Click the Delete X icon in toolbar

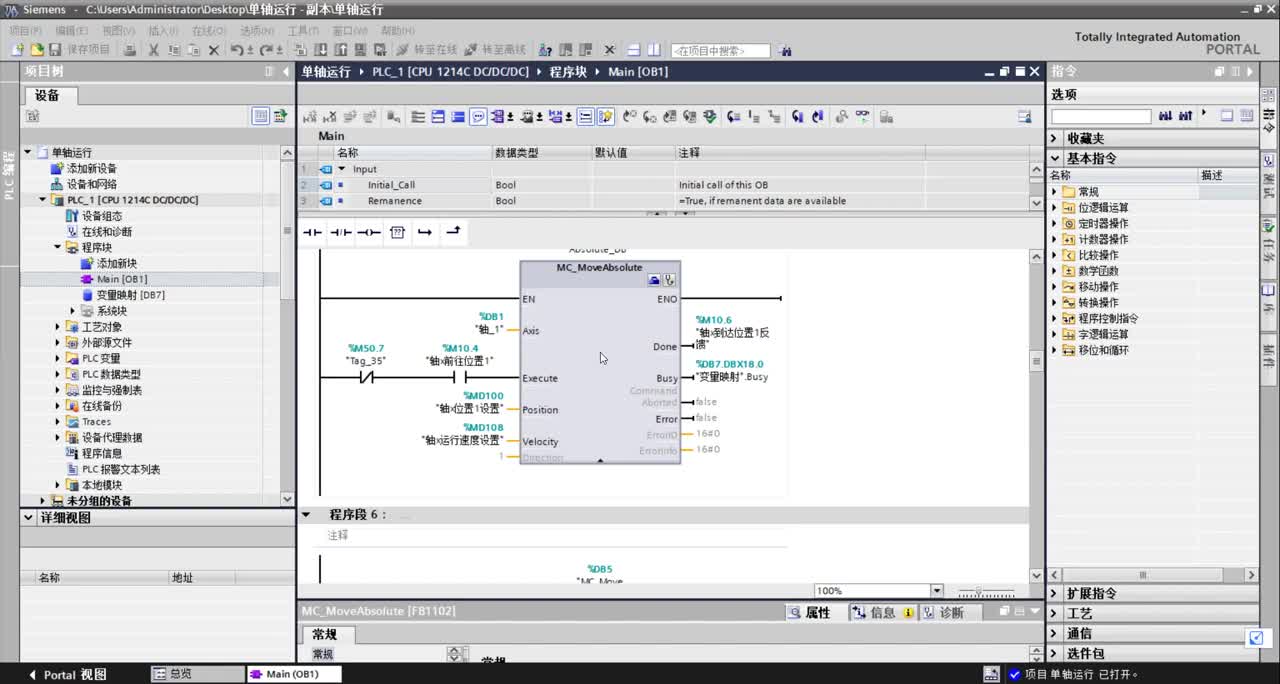point(213,49)
